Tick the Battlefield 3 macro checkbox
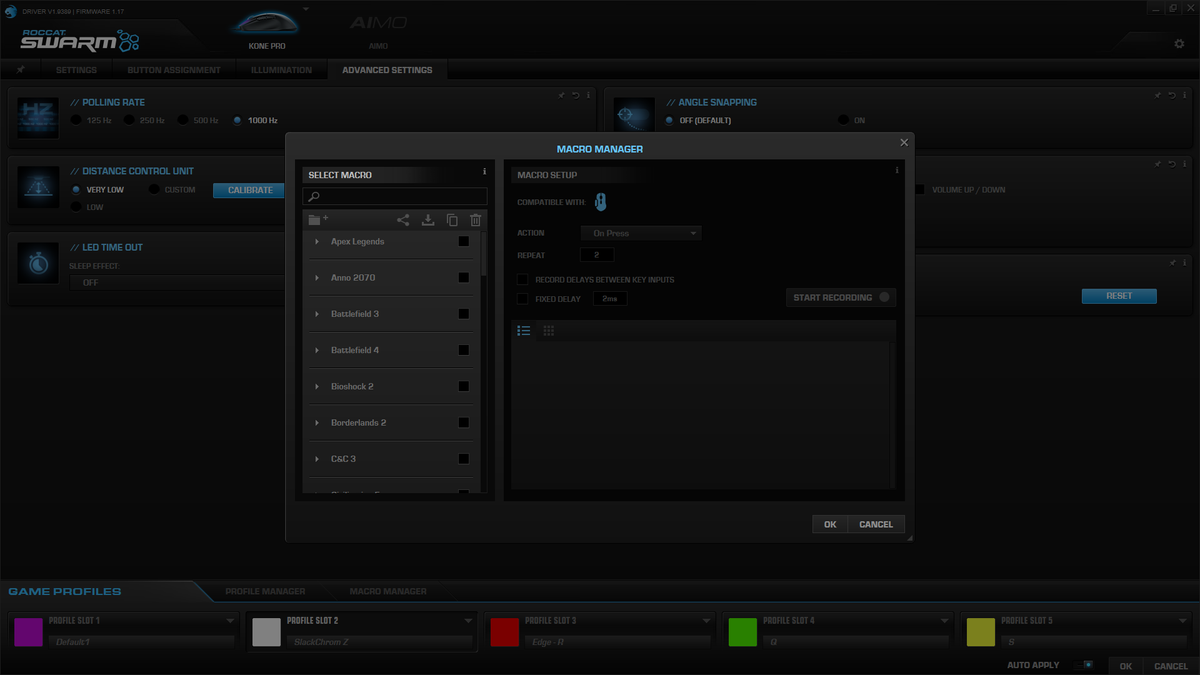 [464, 314]
